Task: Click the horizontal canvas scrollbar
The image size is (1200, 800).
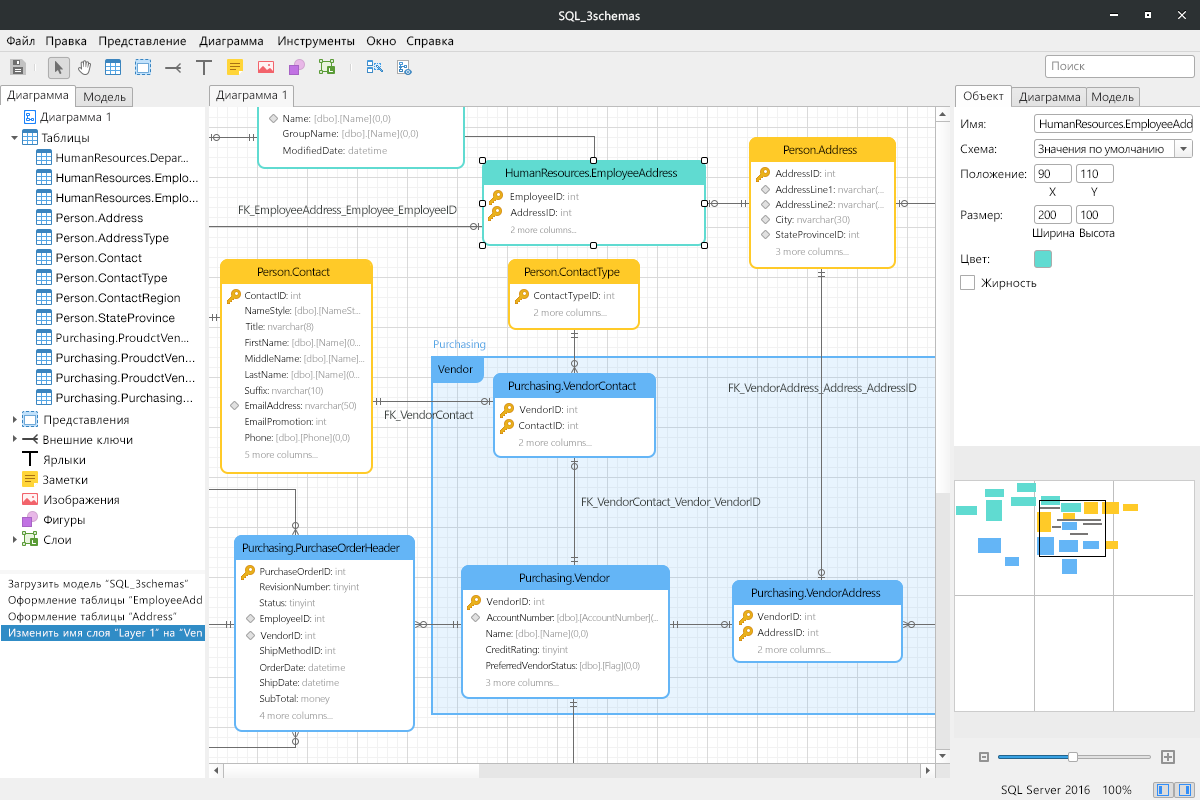Action: click(x=575, y=771)
